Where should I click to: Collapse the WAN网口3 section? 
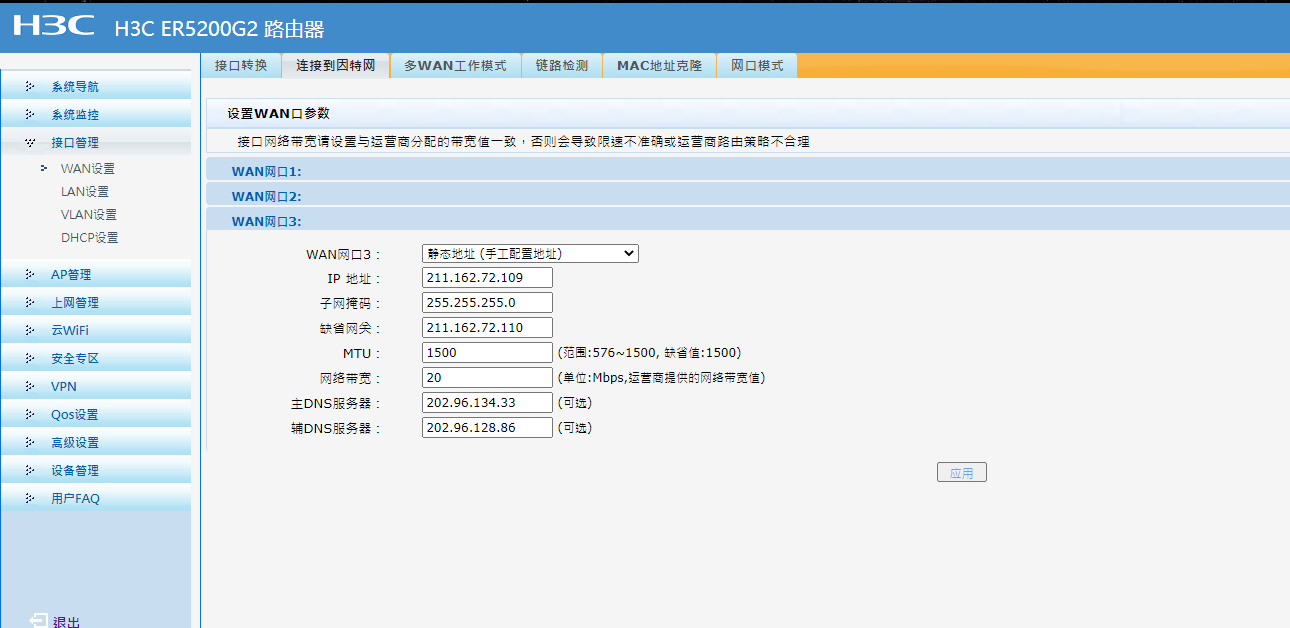[x=748, y=221]
